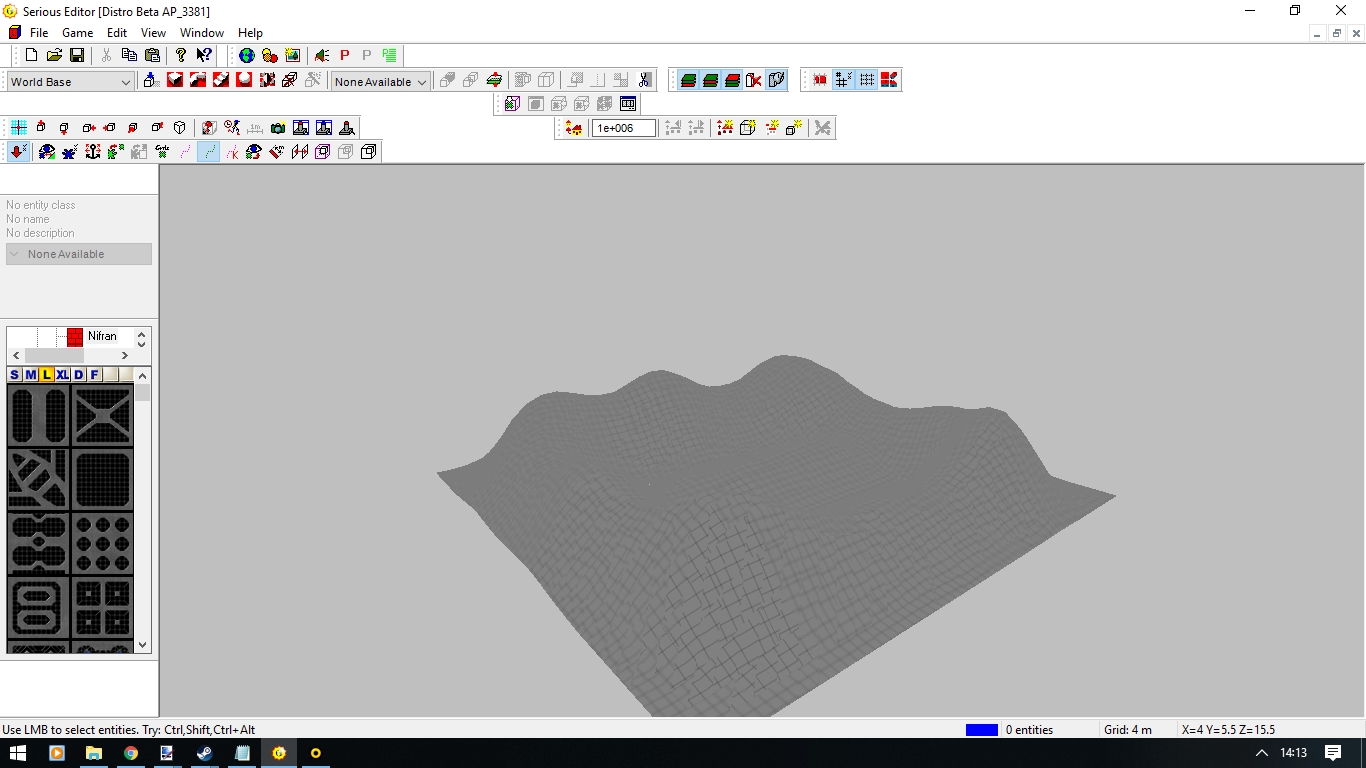This screenshot has height=768, width=1366.
Task: Open the Edit menu
Action: 117,33
